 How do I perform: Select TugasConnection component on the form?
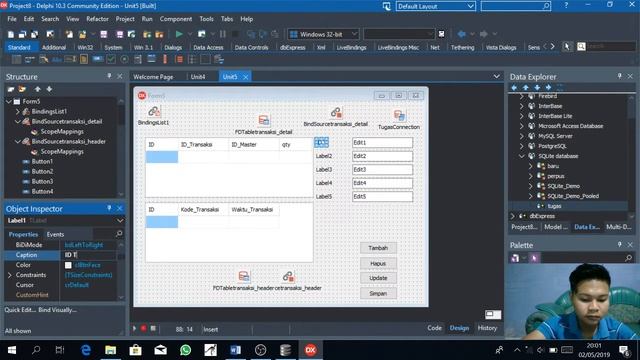399,116
